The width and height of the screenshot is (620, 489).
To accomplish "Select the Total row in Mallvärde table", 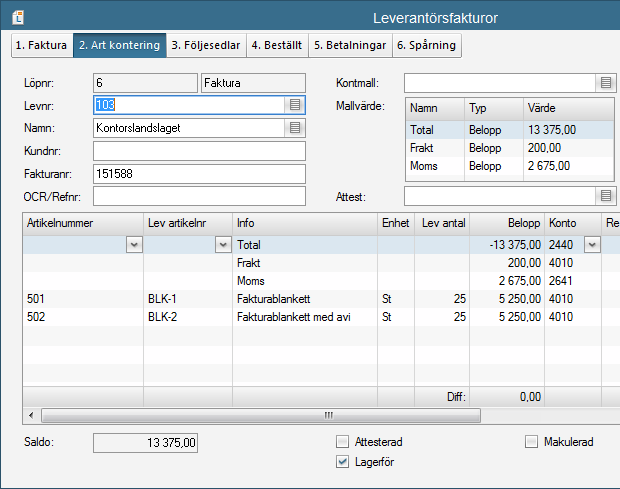I will (510, 130).
